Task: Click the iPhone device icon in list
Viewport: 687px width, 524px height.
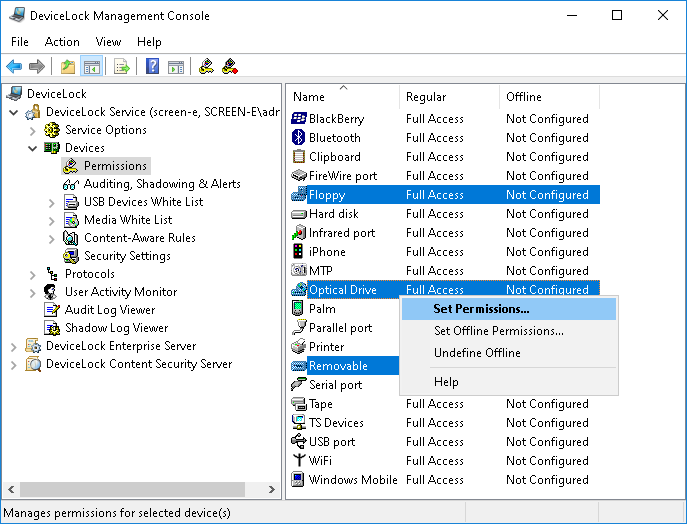Action: [x=298, y=252]
